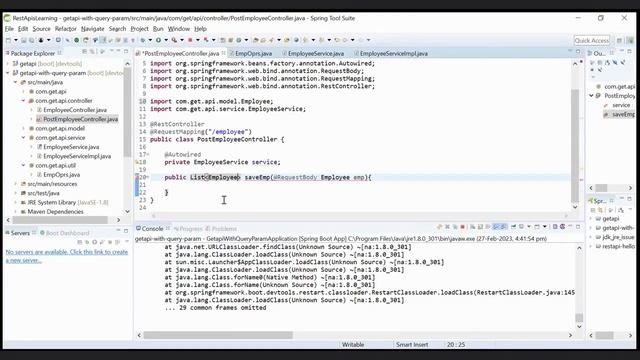The width and height of the screenshot is (640, 360).
Task: Select src/test/java in Package Explorer
Action: [x=43, y=193]
